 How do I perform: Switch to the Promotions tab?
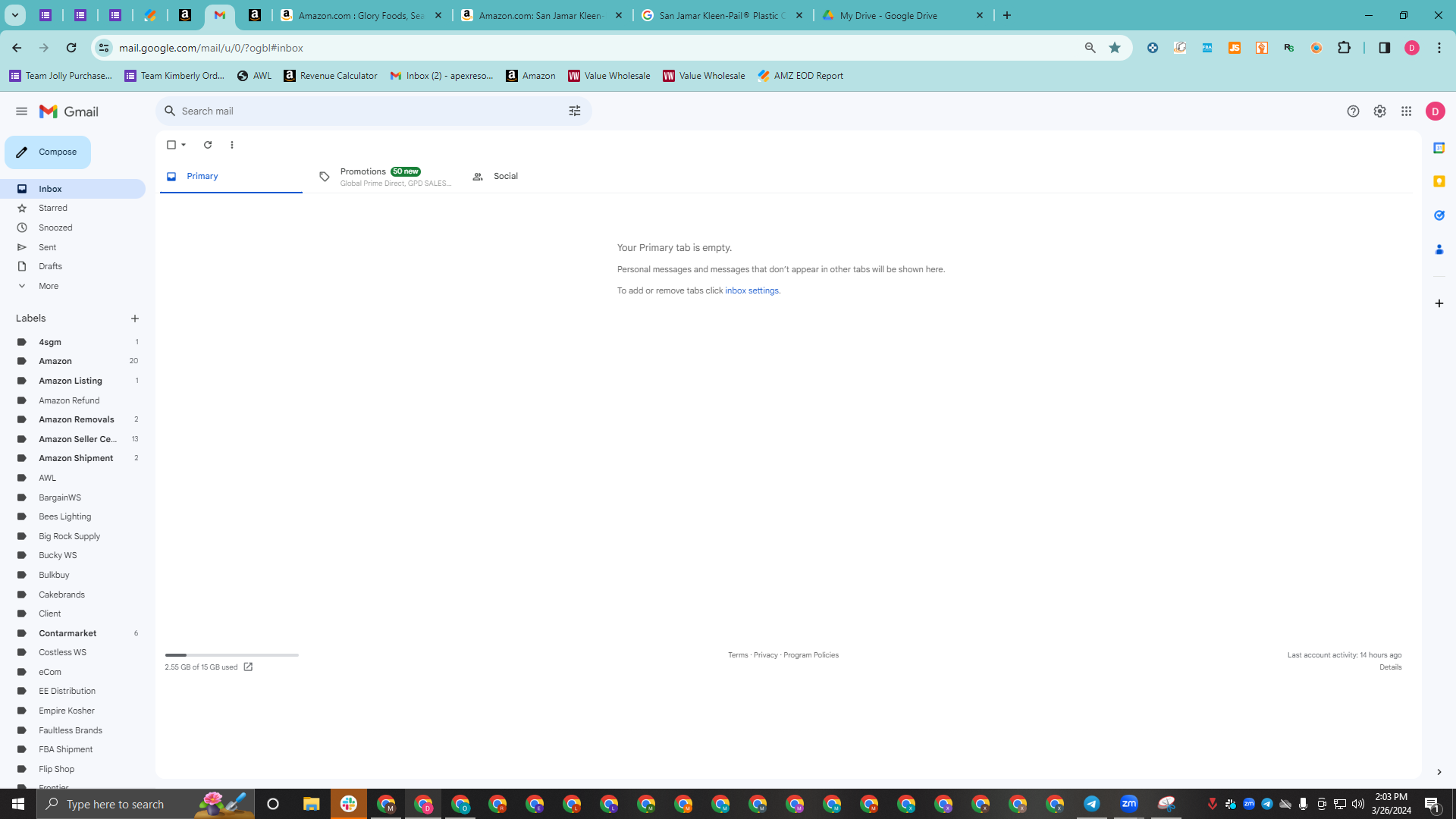pos(385,177)
